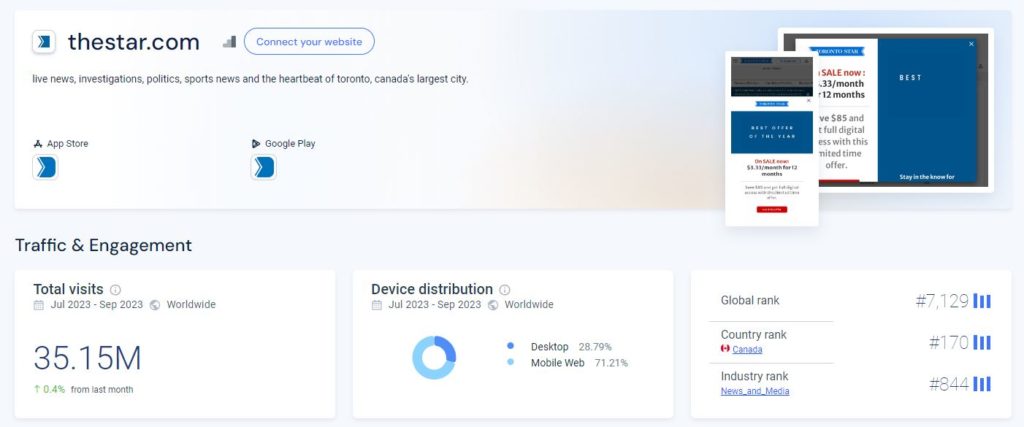Open the News_and_Media industry link

755,391
